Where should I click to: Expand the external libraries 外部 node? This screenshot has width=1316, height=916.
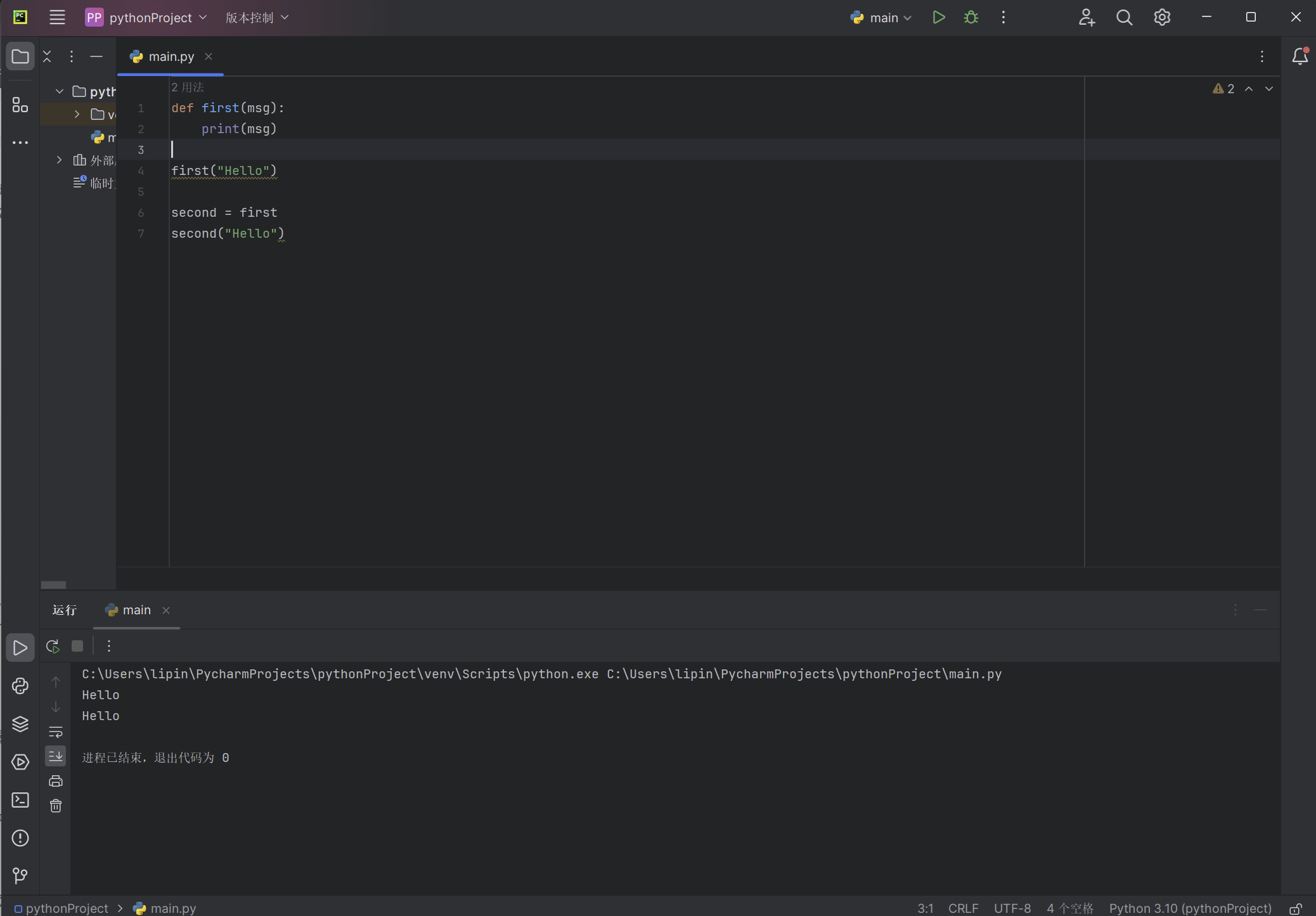(60, 160)
